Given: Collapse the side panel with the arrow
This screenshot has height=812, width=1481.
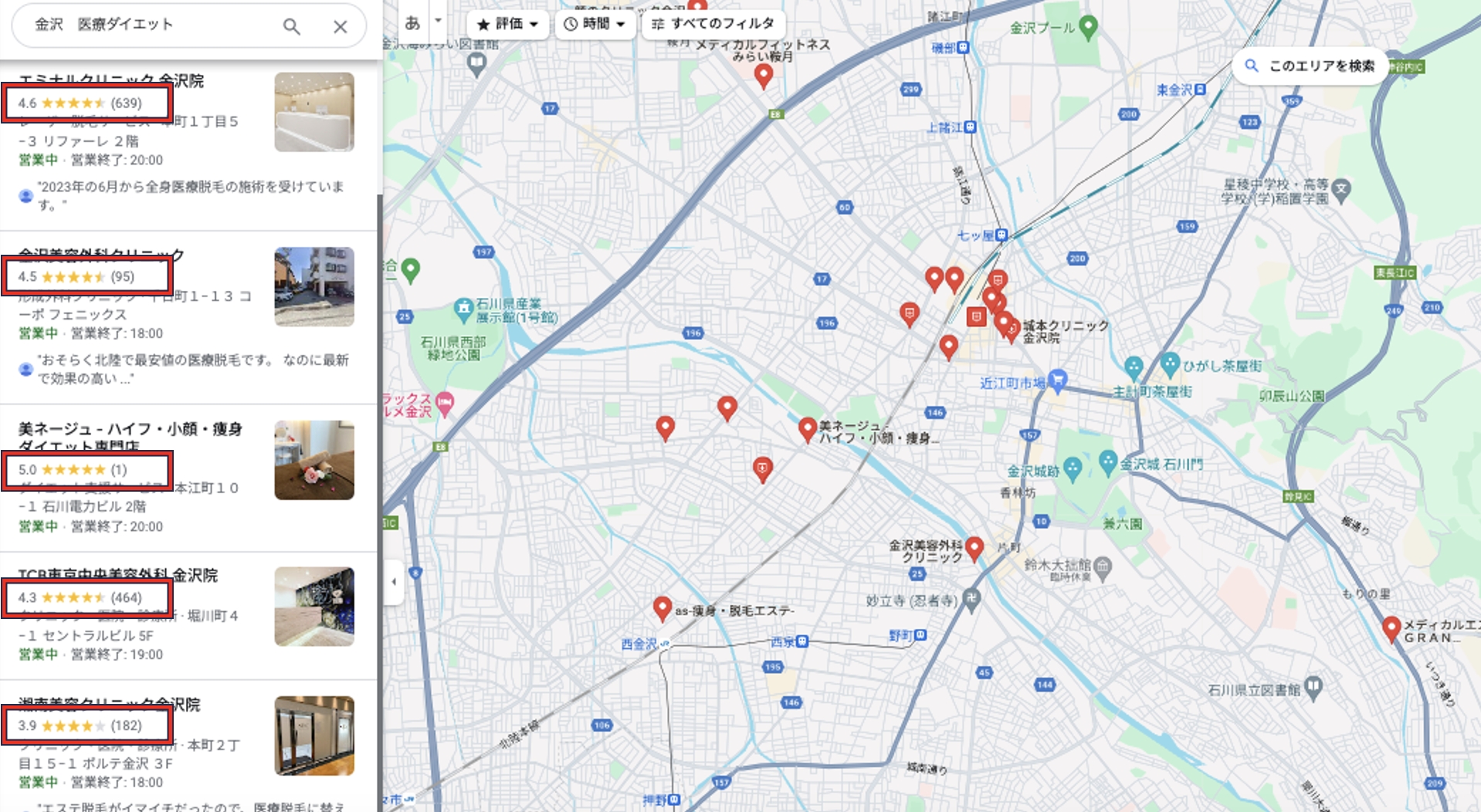Looking at the screenshot, I should click(394, 581).
